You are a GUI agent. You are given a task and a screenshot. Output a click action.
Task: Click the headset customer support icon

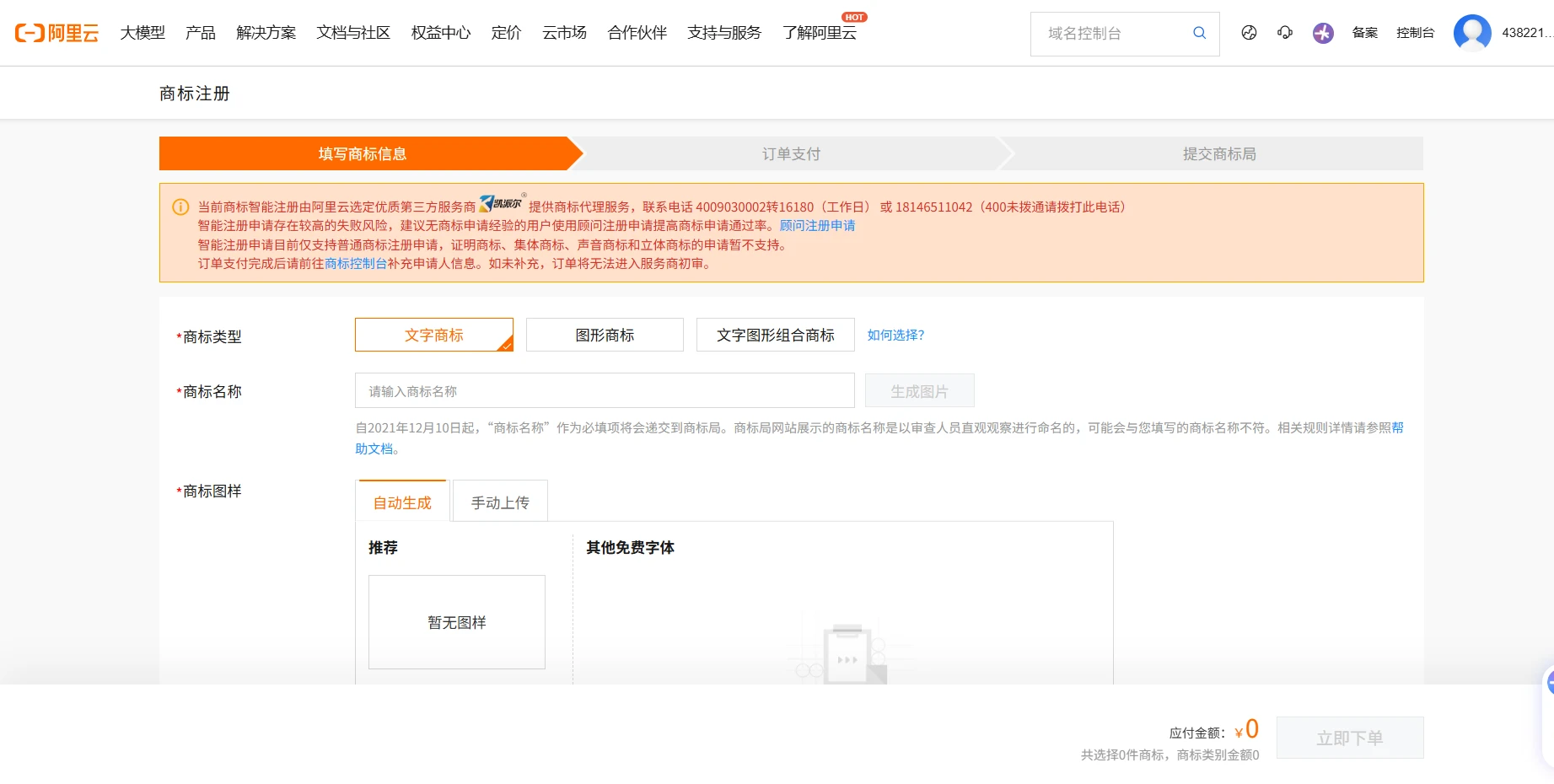click(x=1285, y=33)
